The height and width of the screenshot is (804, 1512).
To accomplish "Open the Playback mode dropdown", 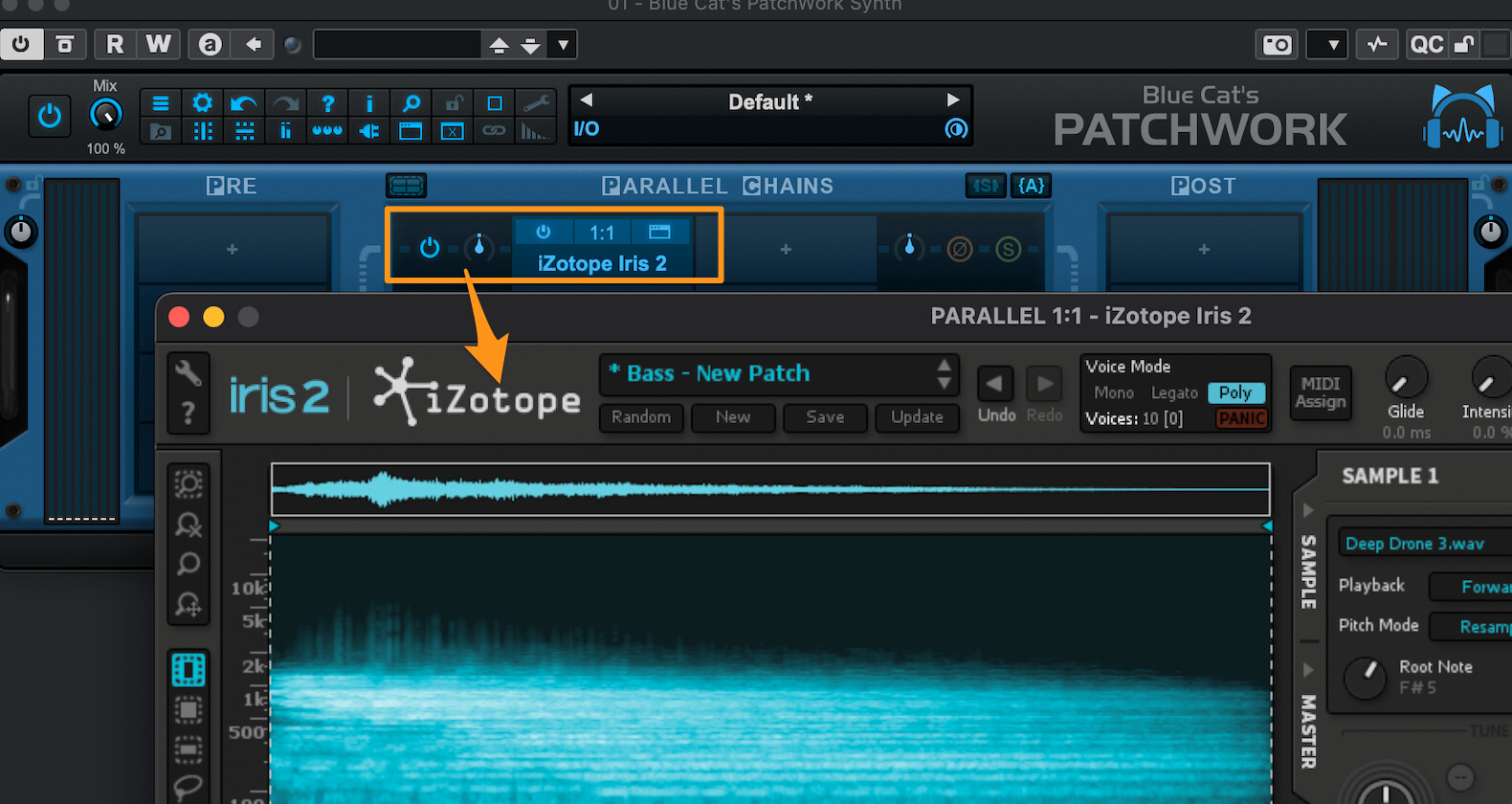I will tap(1469, 587).
